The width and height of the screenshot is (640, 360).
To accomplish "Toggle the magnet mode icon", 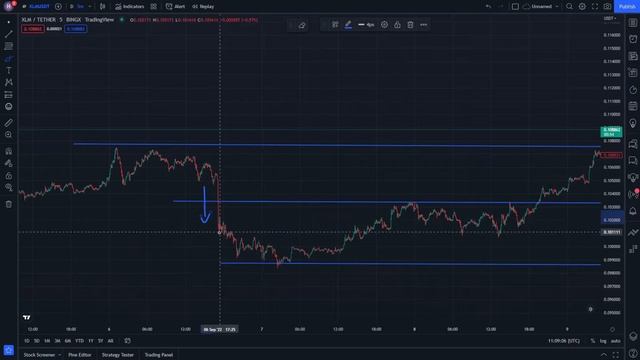I will click(9, 151).
